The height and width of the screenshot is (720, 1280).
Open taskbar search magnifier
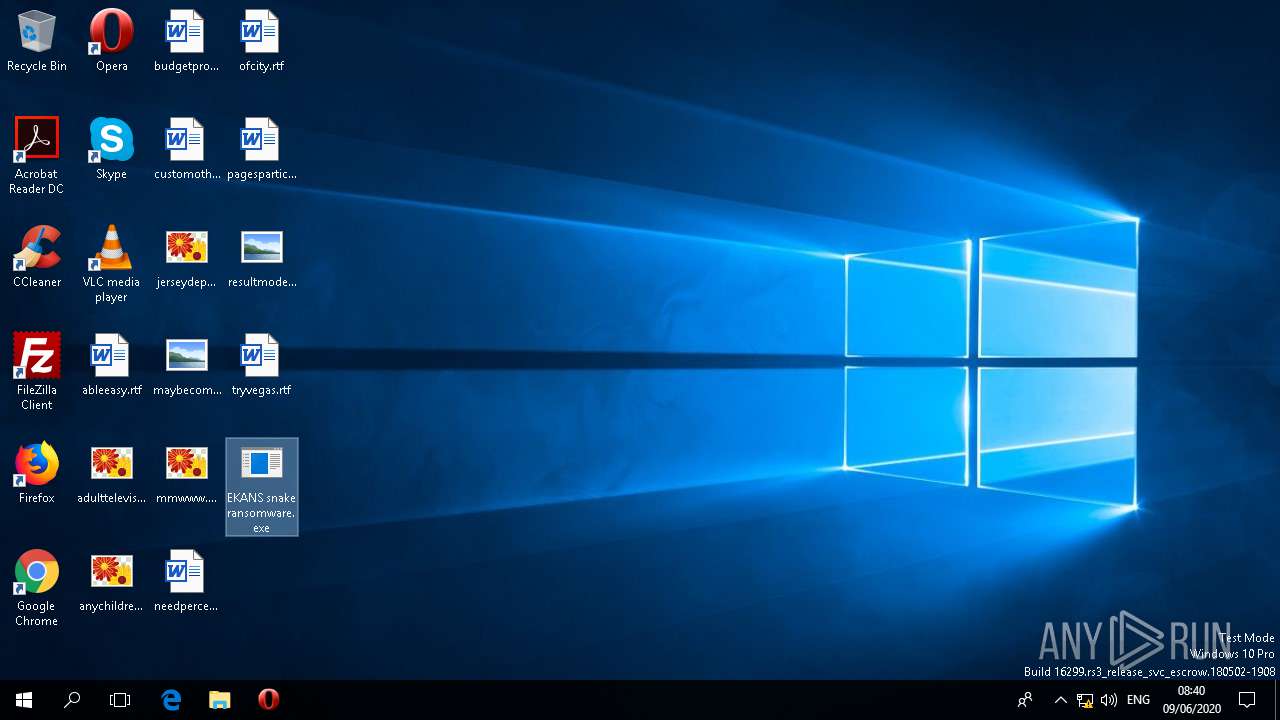(x=72, y=700)
